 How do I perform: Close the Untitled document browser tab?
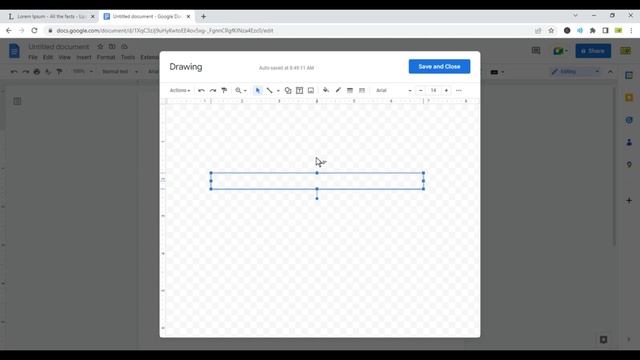(x=188, y=16)
